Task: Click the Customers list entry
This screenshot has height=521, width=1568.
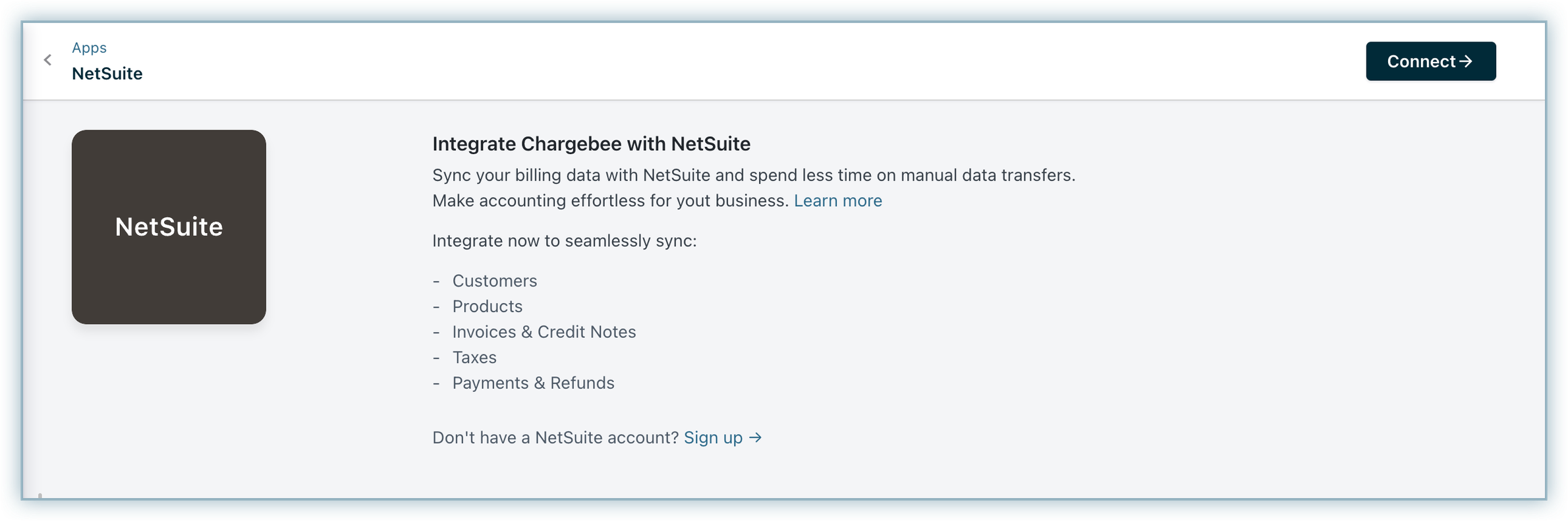Action: [494, 281]
